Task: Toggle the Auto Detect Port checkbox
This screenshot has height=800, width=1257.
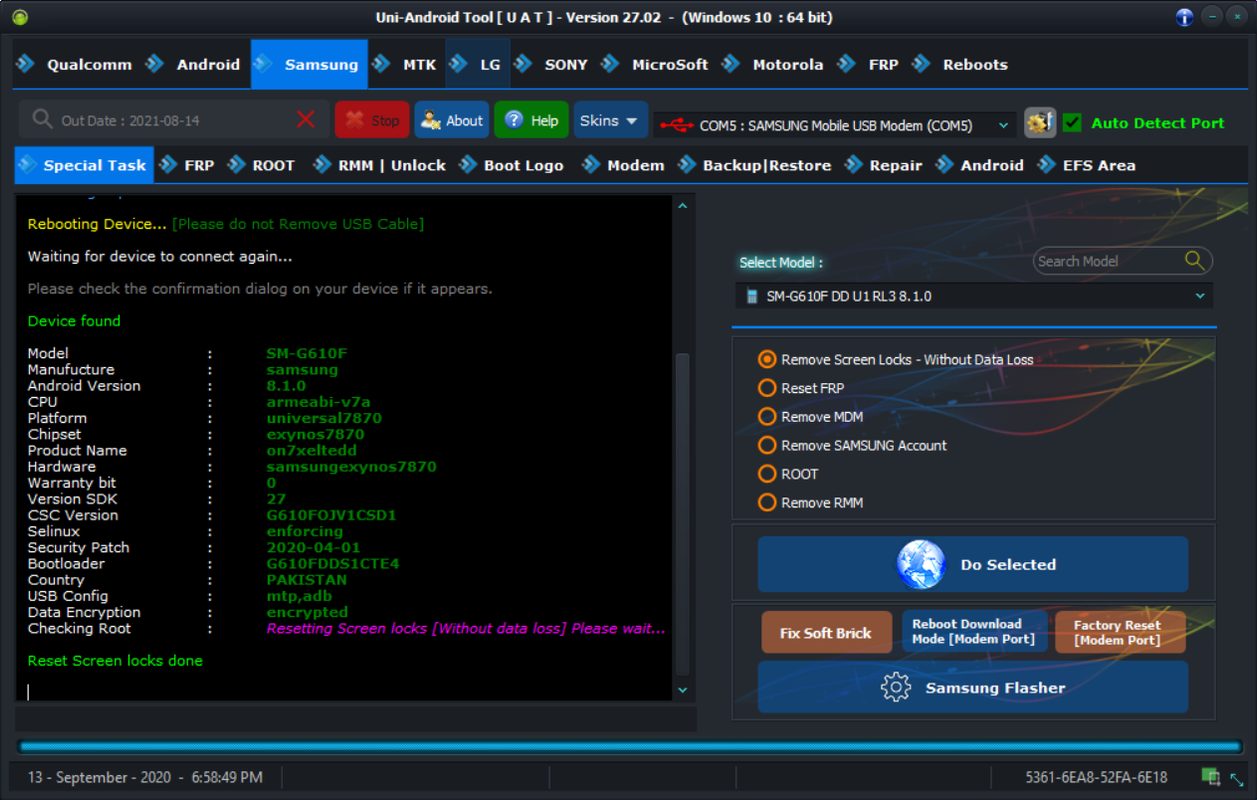Action: coord(1072,123)
